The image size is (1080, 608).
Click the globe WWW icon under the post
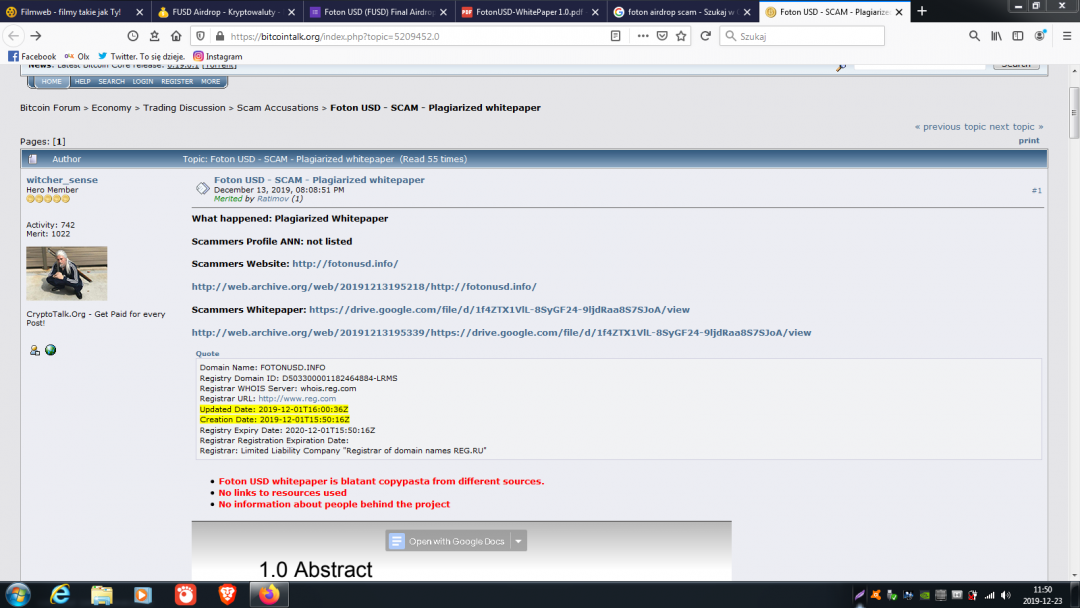(50, 349)
